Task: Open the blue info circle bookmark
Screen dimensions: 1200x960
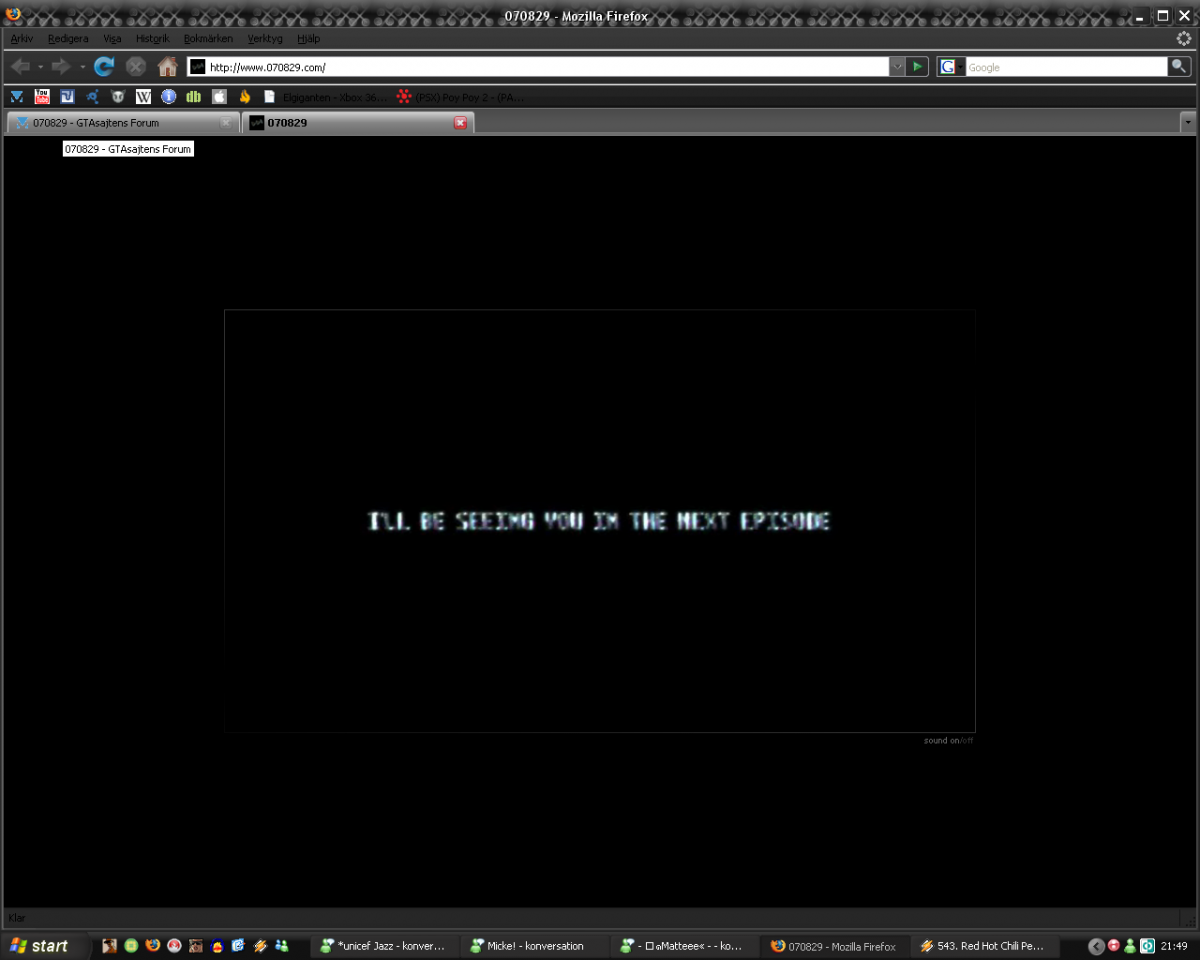Action: (168, 97)
